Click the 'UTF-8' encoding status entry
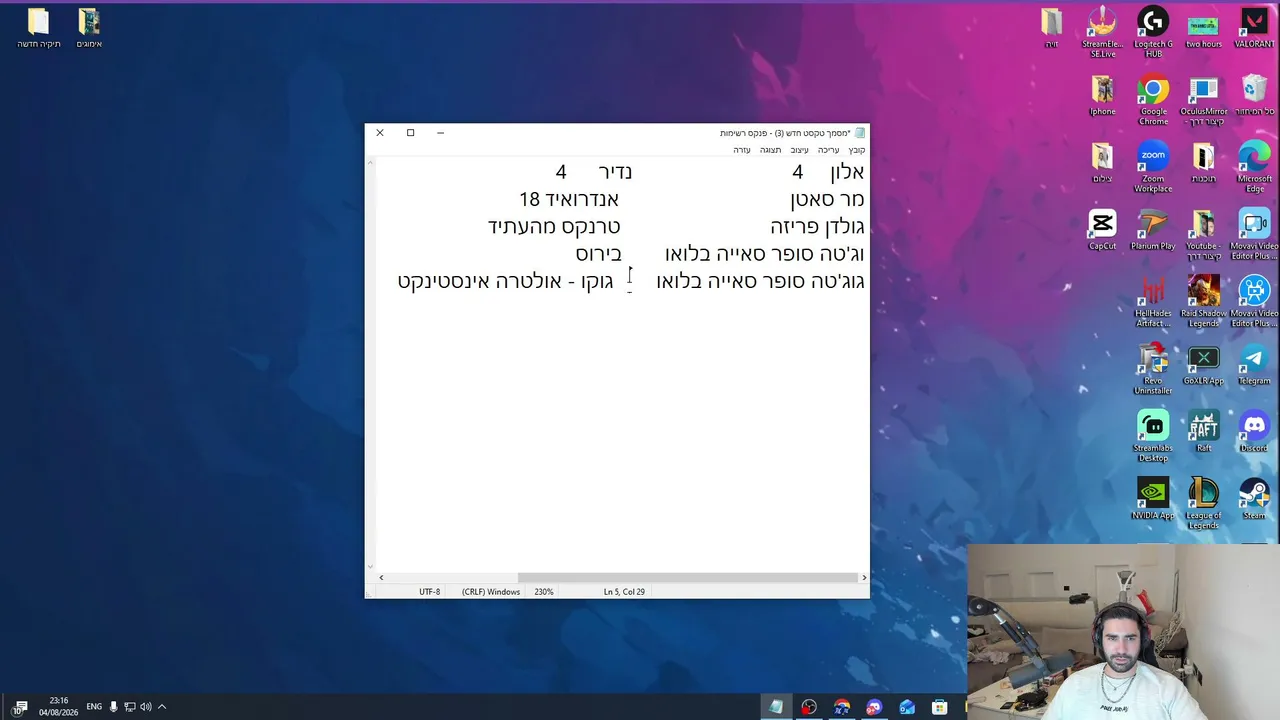Image resolution: width=1280 pixels, height=720 pixels. (x=429, y=592)
